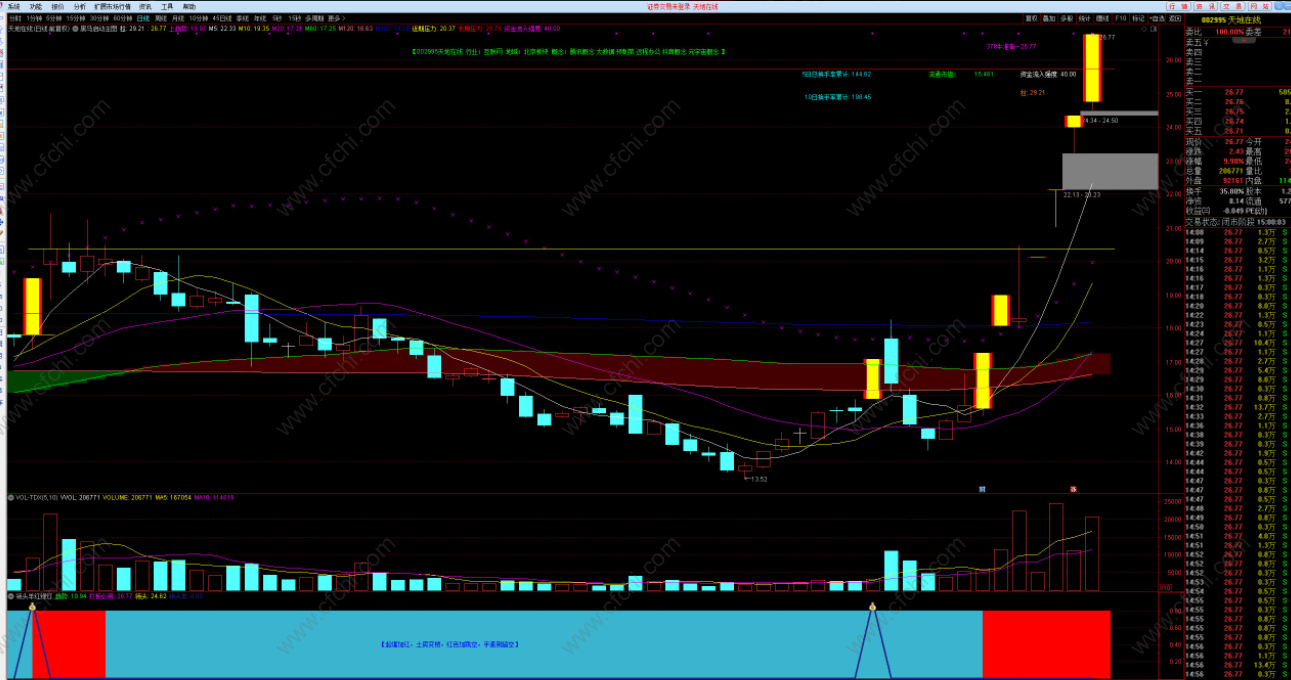Image resolution: width=1291 pixels, height=680 pixels.
Task: Expand the order book depth arrow
Action: coord(1244,40)
